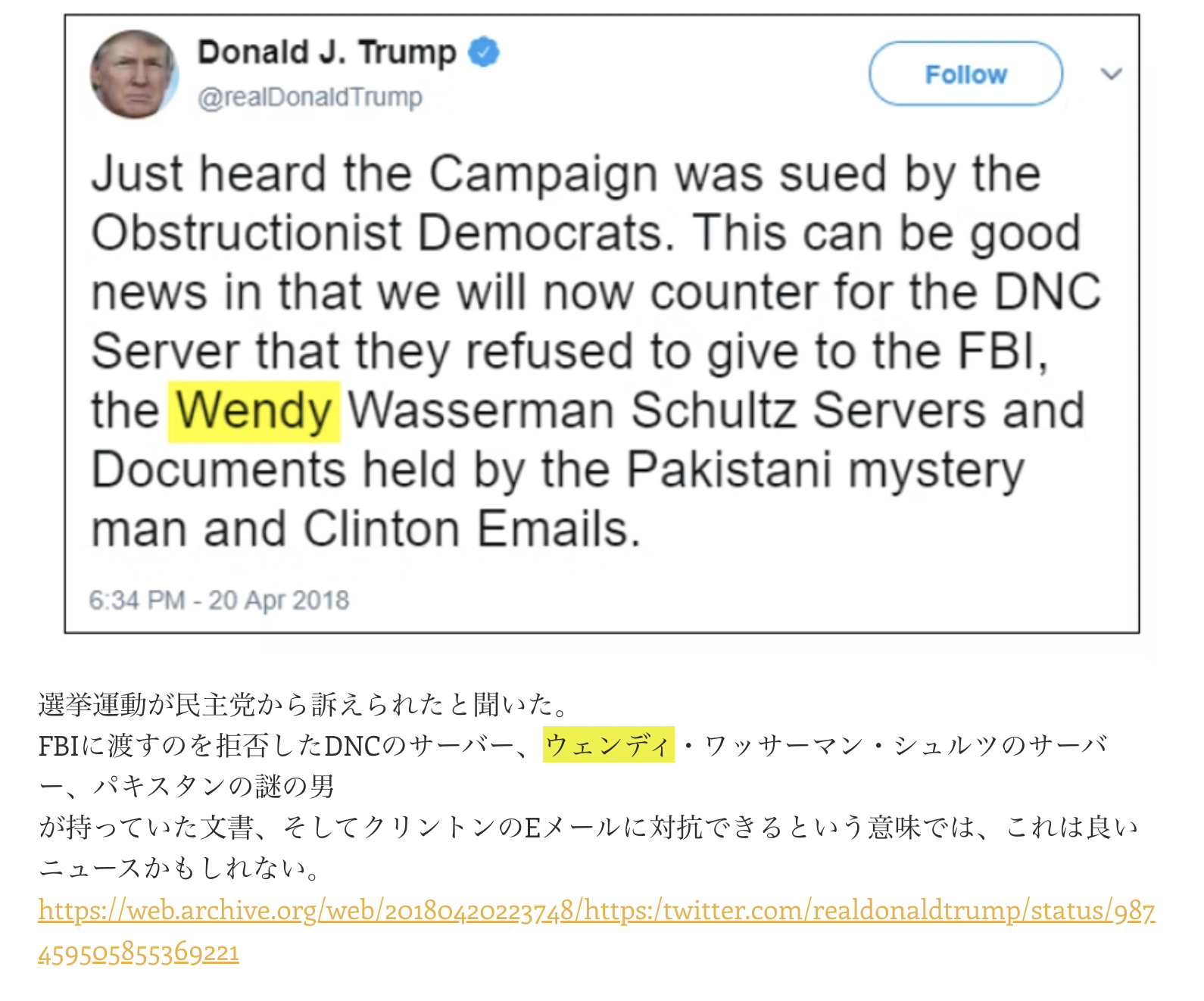
Task: Open the Donald J. Trump display name
Action: pyautogui.click(x=327, y=52)
